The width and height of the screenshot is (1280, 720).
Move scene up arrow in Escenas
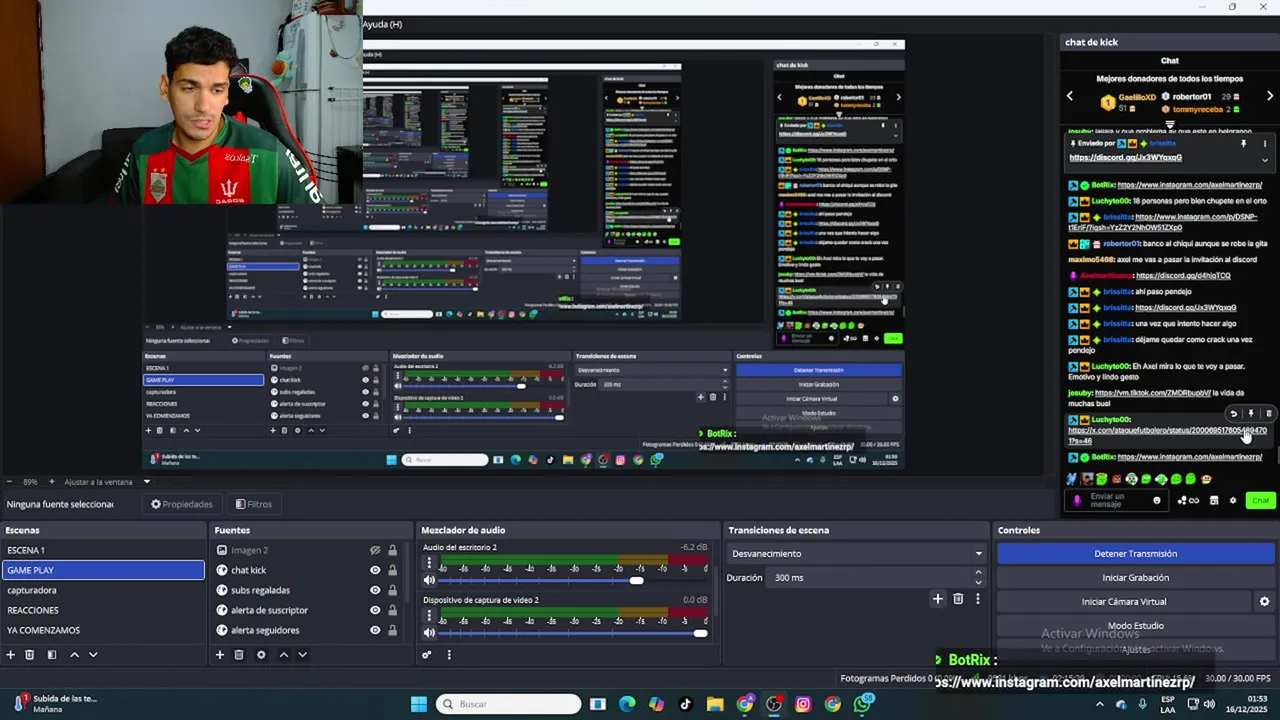pyautogui.click(x=74, y=655)
